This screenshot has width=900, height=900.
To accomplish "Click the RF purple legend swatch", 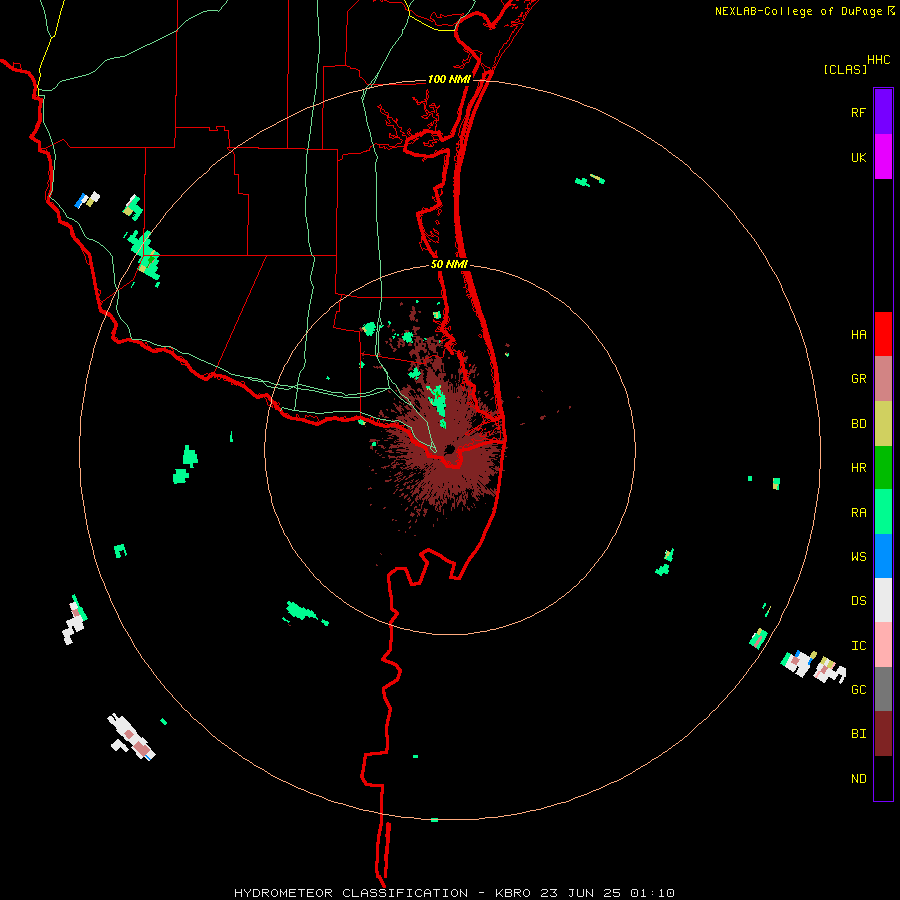I will coord(883,112).
